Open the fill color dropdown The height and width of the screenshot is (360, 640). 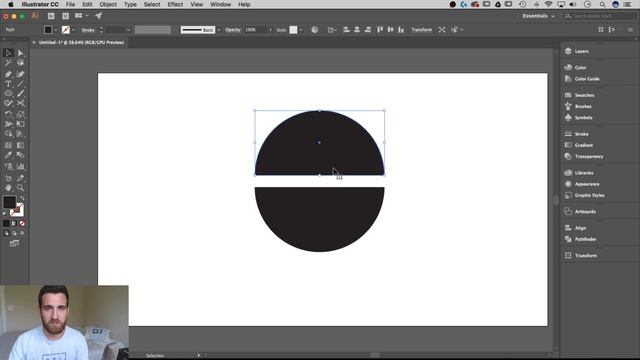point(56,30)
